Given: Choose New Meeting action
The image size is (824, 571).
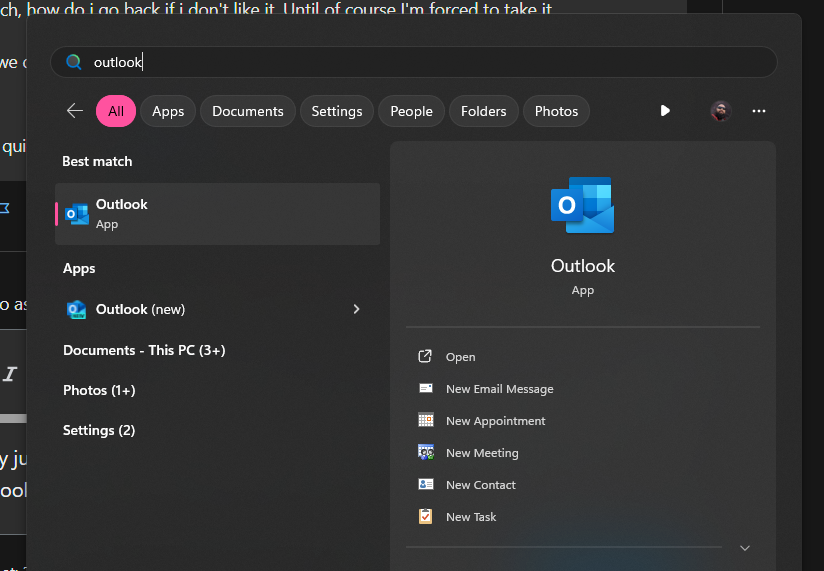Looking at the screenshot, I should [x=482, y=453].
